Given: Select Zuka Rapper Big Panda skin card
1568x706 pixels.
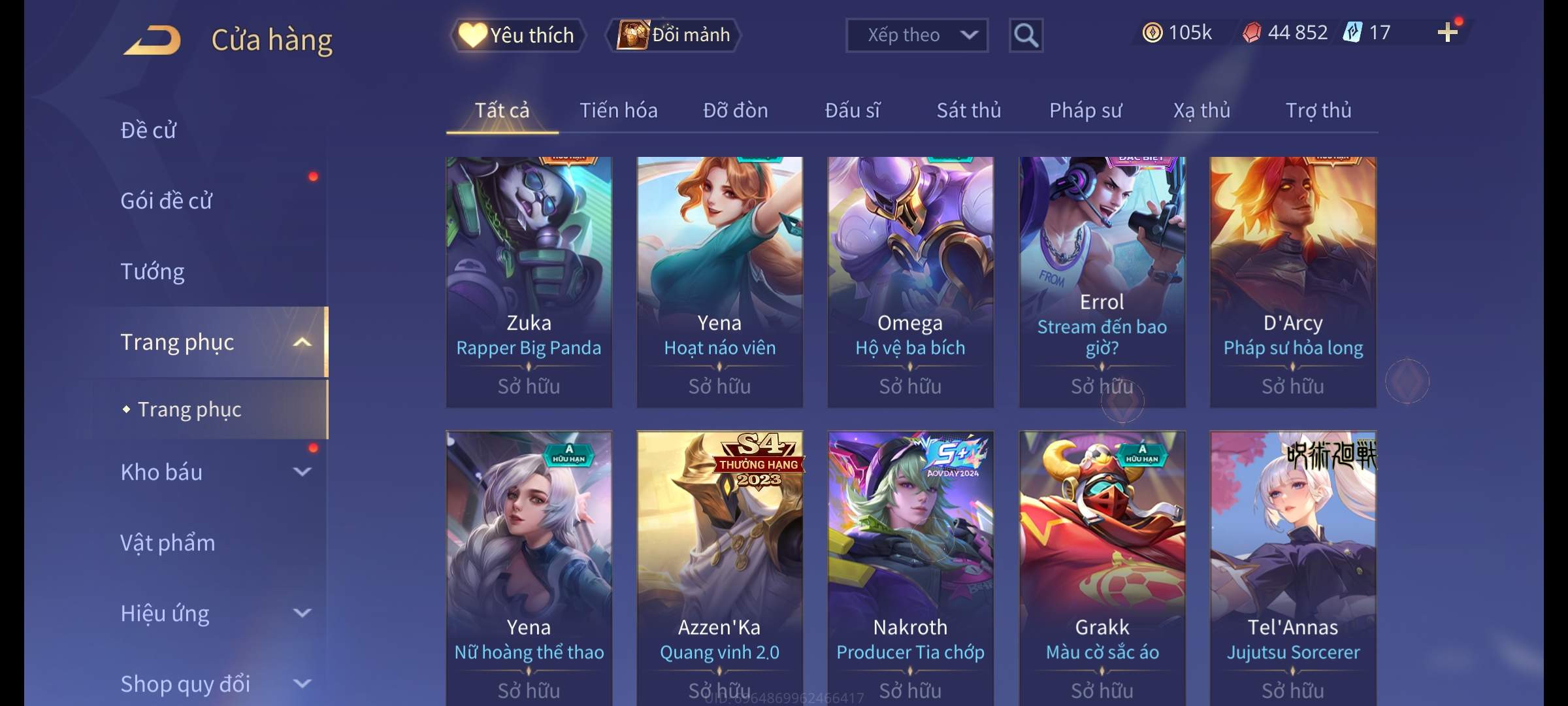Looking at the screenshot, I should tap(529, 282).
